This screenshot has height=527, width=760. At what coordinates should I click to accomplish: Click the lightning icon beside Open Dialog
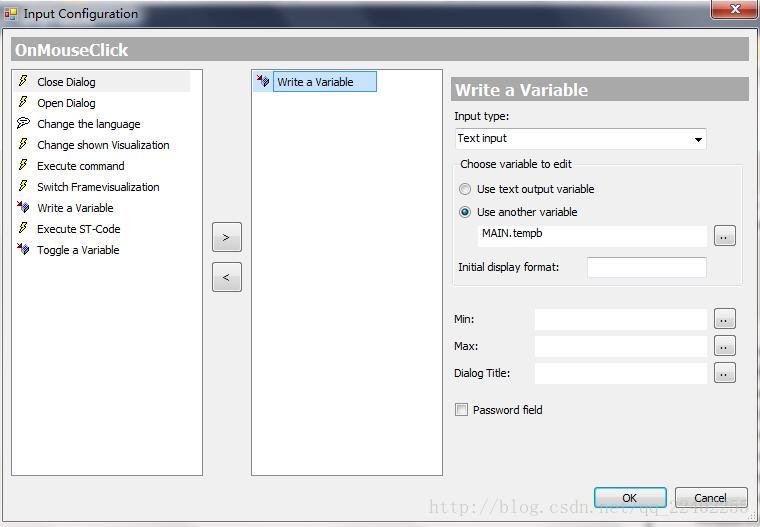(23, 102)
